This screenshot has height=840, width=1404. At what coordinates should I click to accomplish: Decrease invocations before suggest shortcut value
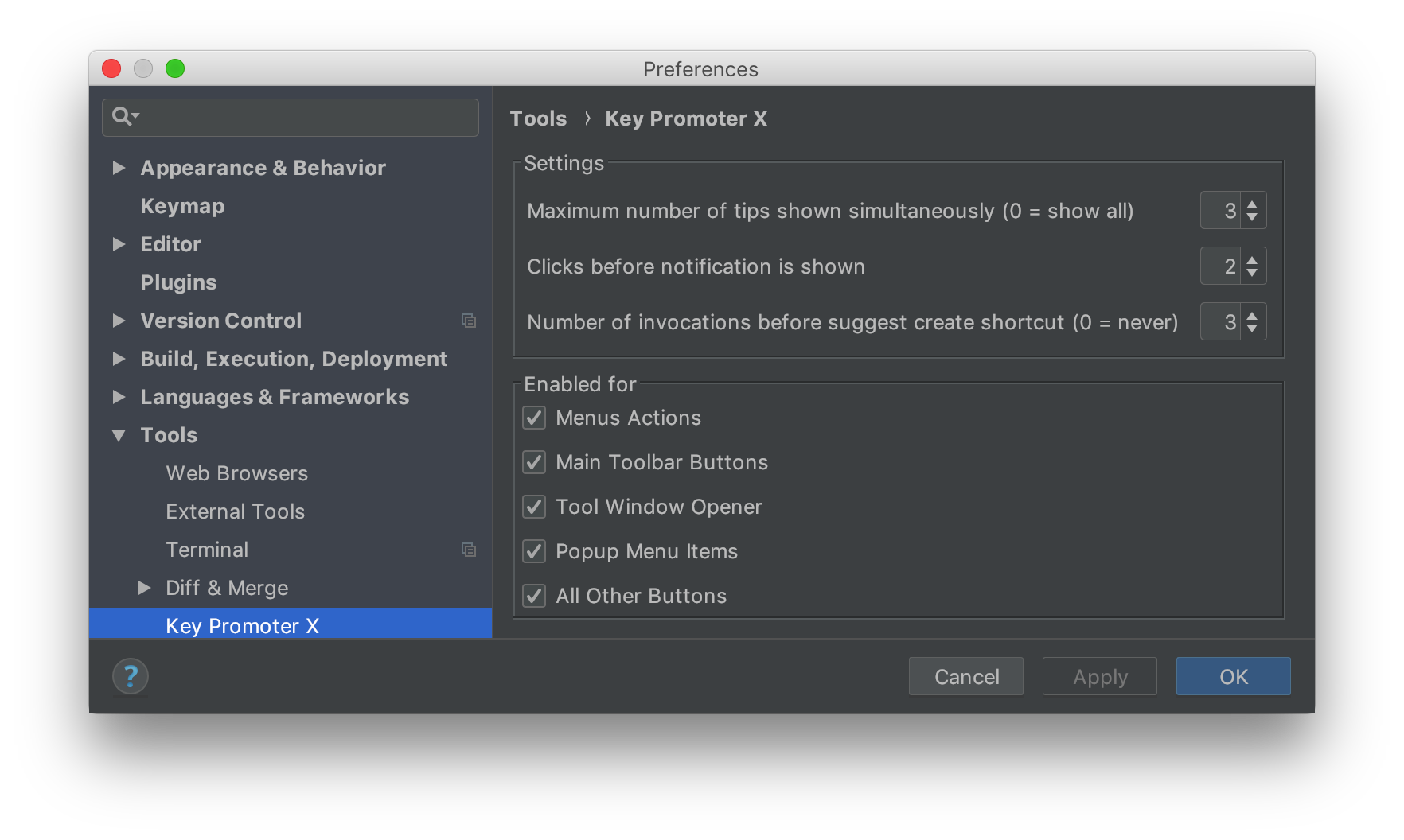click(1252, 329)
